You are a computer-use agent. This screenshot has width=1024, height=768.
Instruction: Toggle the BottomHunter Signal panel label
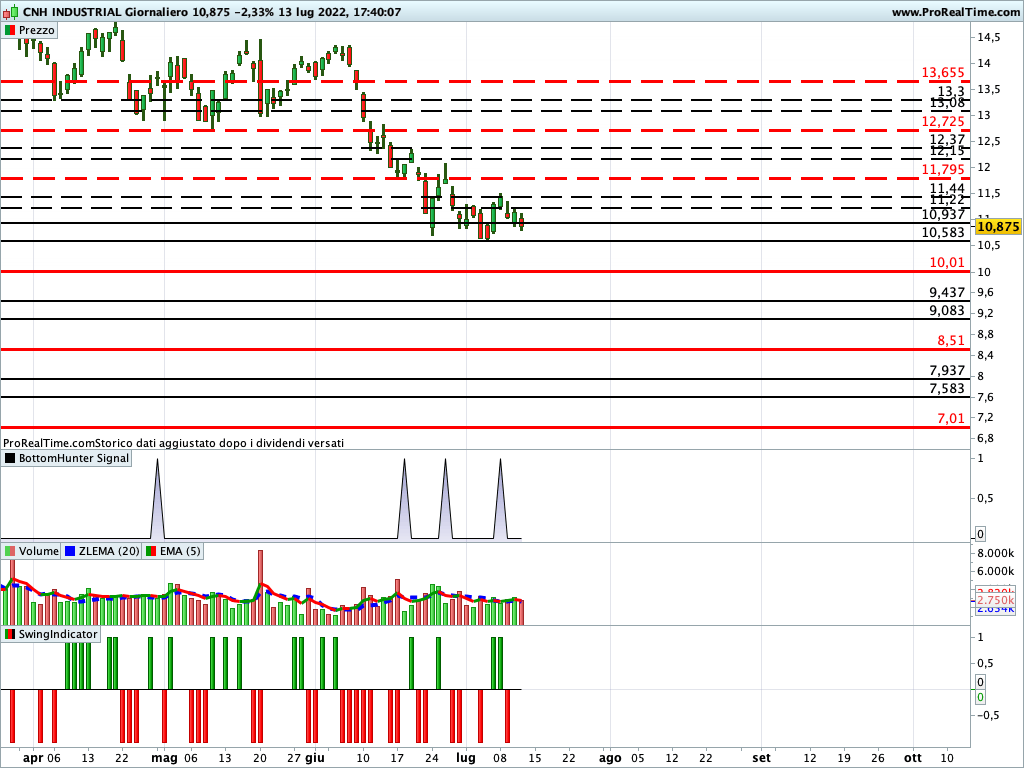(x=65, y=458)
